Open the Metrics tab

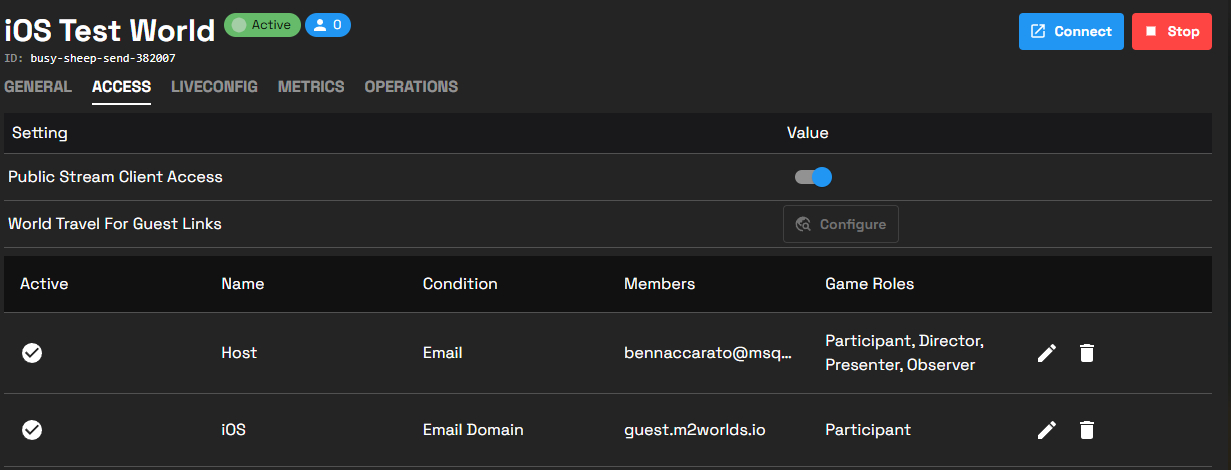point(311,87)
